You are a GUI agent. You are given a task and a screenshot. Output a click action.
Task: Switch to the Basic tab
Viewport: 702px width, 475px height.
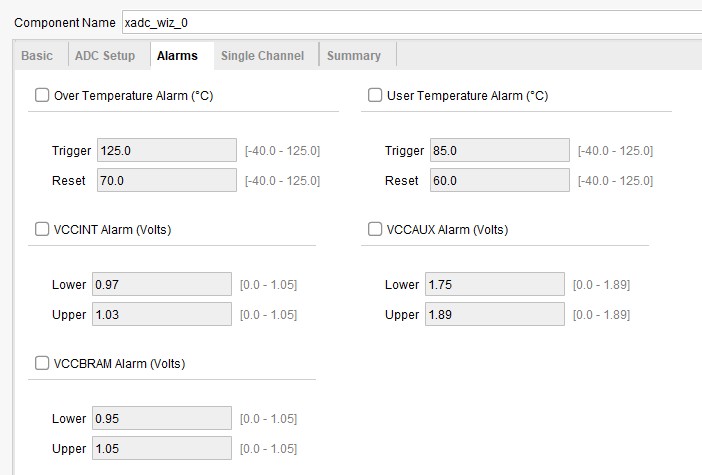(x=37, y=56)
